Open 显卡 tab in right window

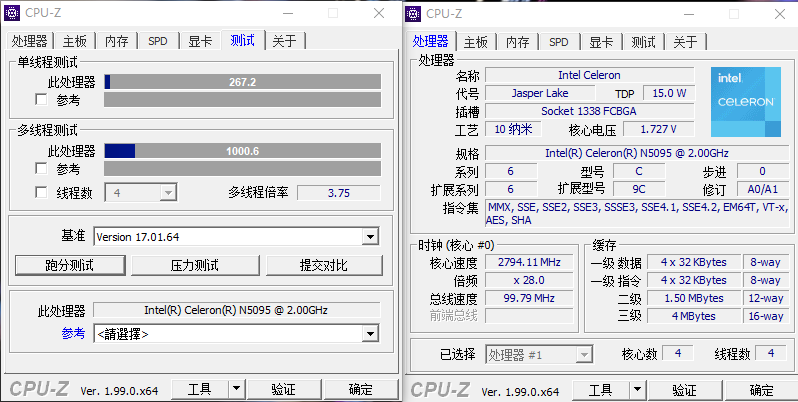coord(601,42)
